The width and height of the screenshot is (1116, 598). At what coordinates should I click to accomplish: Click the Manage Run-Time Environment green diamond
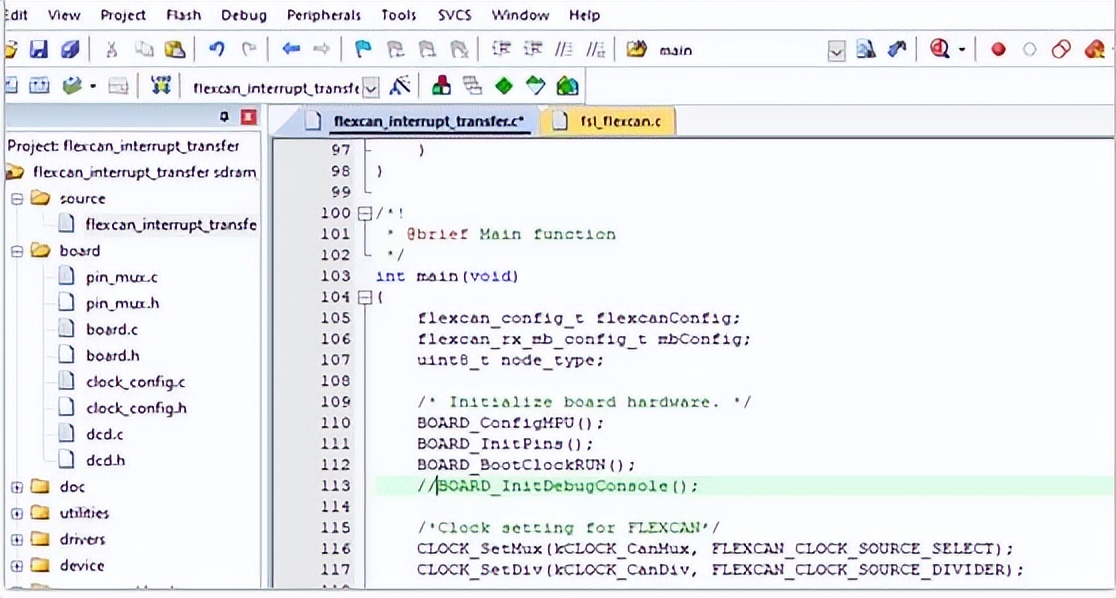[504, 86]
